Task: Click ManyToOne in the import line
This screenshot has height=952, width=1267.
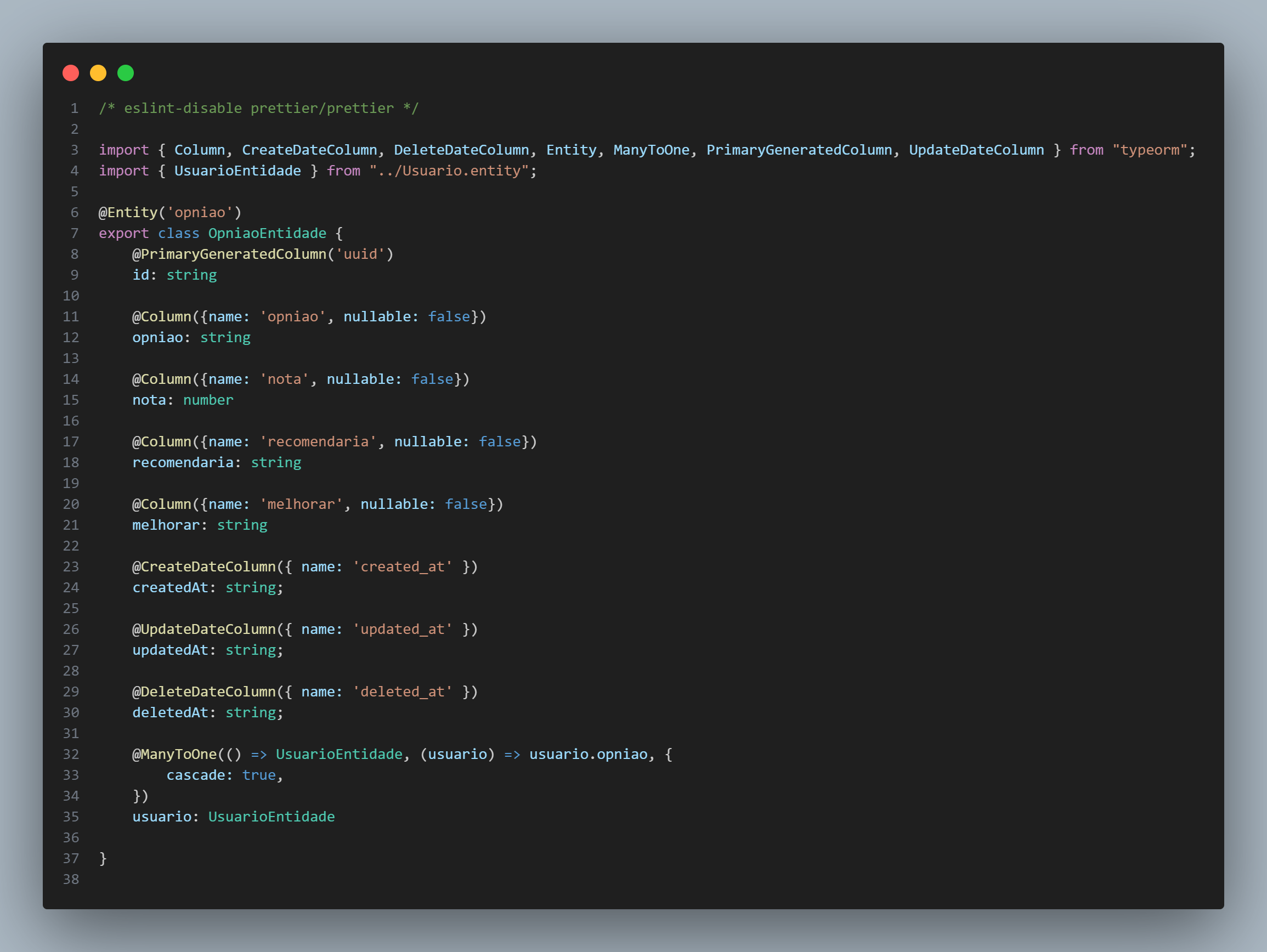Action: coord(651,150)
